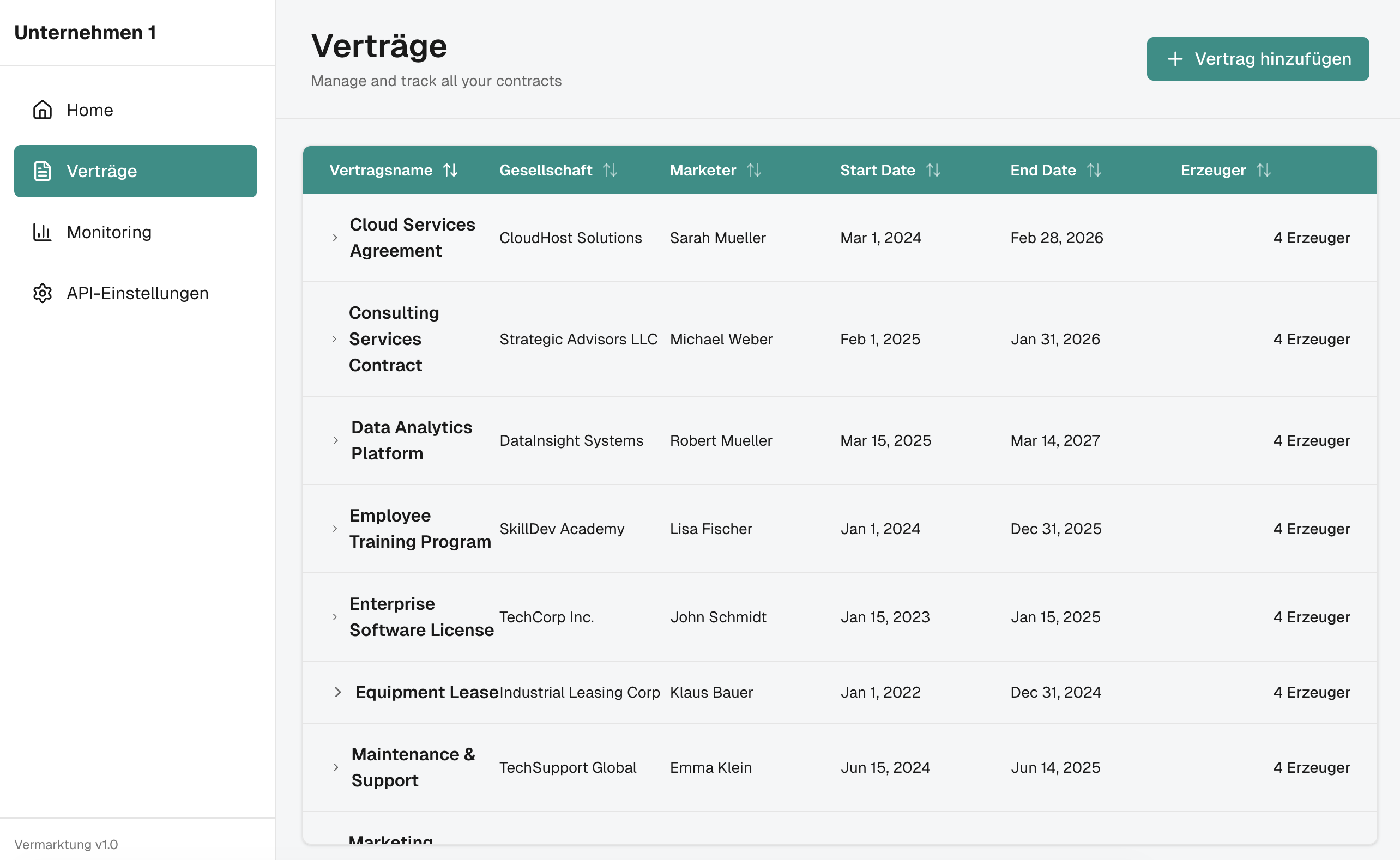The image size is (1400, 860).
Task: Select the Unternehmen 1 title
Action: pyautogui.click(x=86, y=32)
